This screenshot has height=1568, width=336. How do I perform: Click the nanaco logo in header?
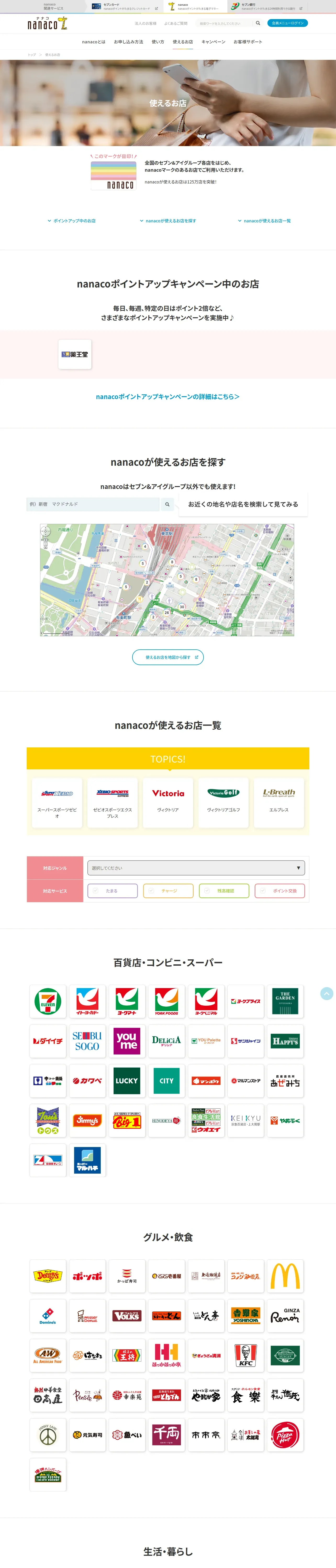[x=48, y=23]
